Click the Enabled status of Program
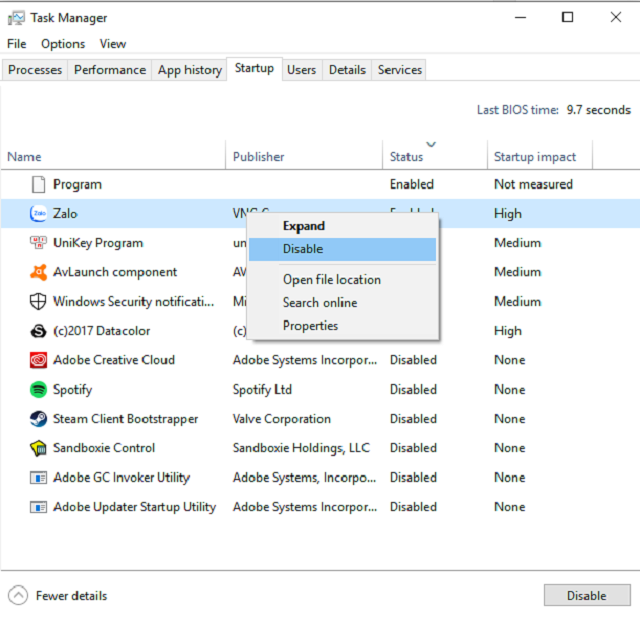 pyautogui.click(x=412, y=184)
